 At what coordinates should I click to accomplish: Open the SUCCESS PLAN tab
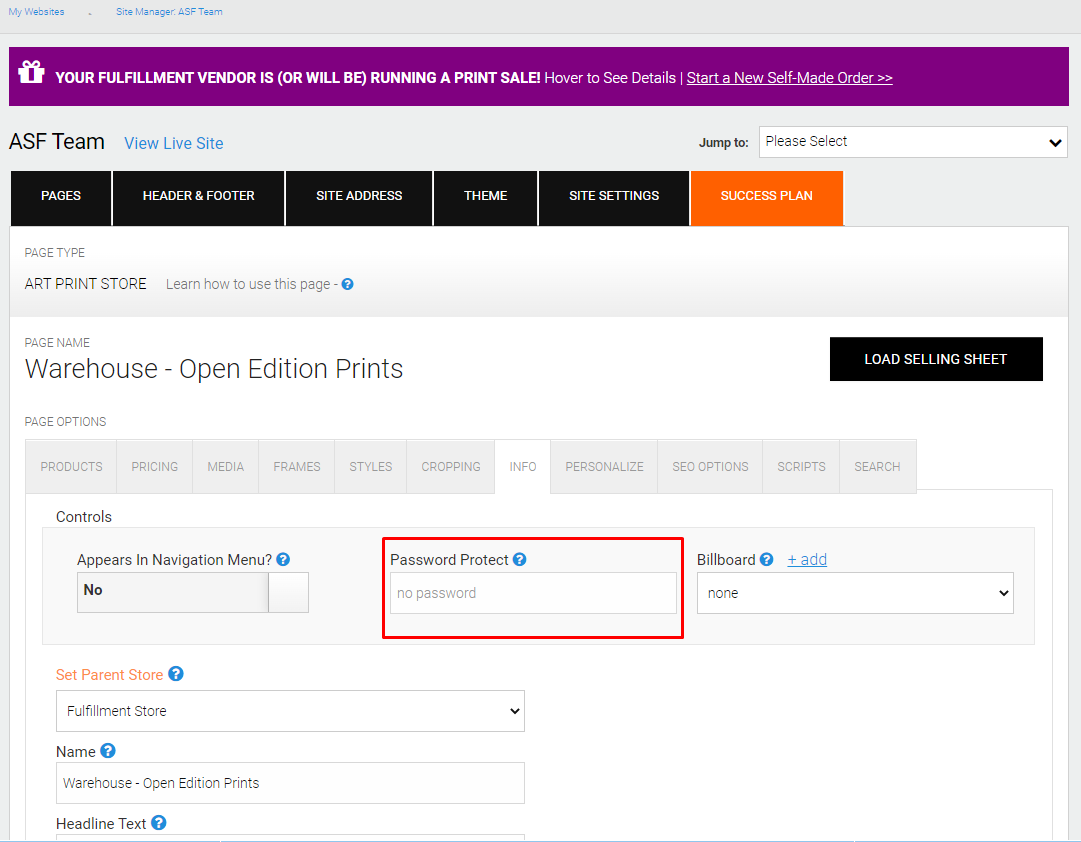[767, 198]
